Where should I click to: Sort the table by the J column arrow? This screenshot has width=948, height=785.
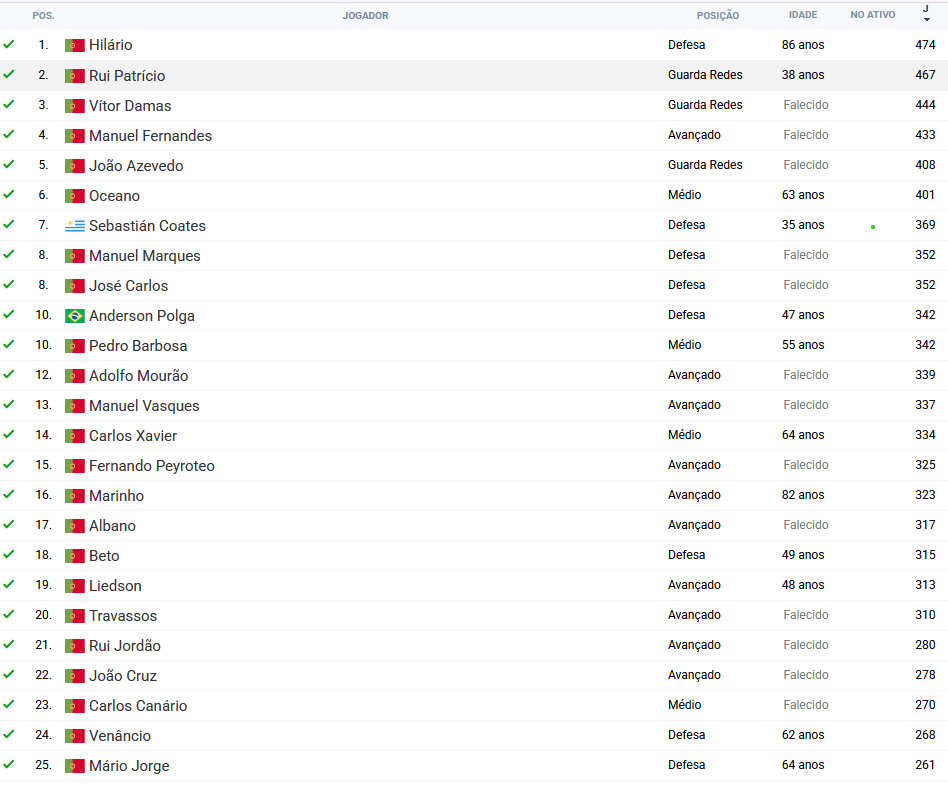pos(926,19)
